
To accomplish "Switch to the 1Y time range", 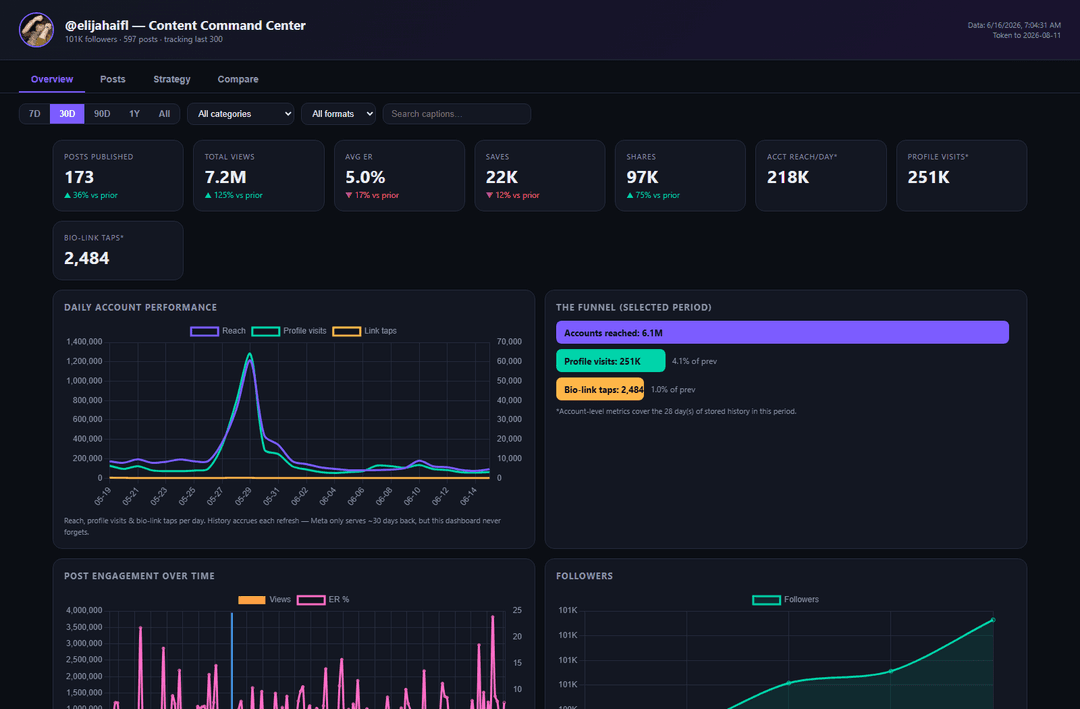I will coord(134,114).
